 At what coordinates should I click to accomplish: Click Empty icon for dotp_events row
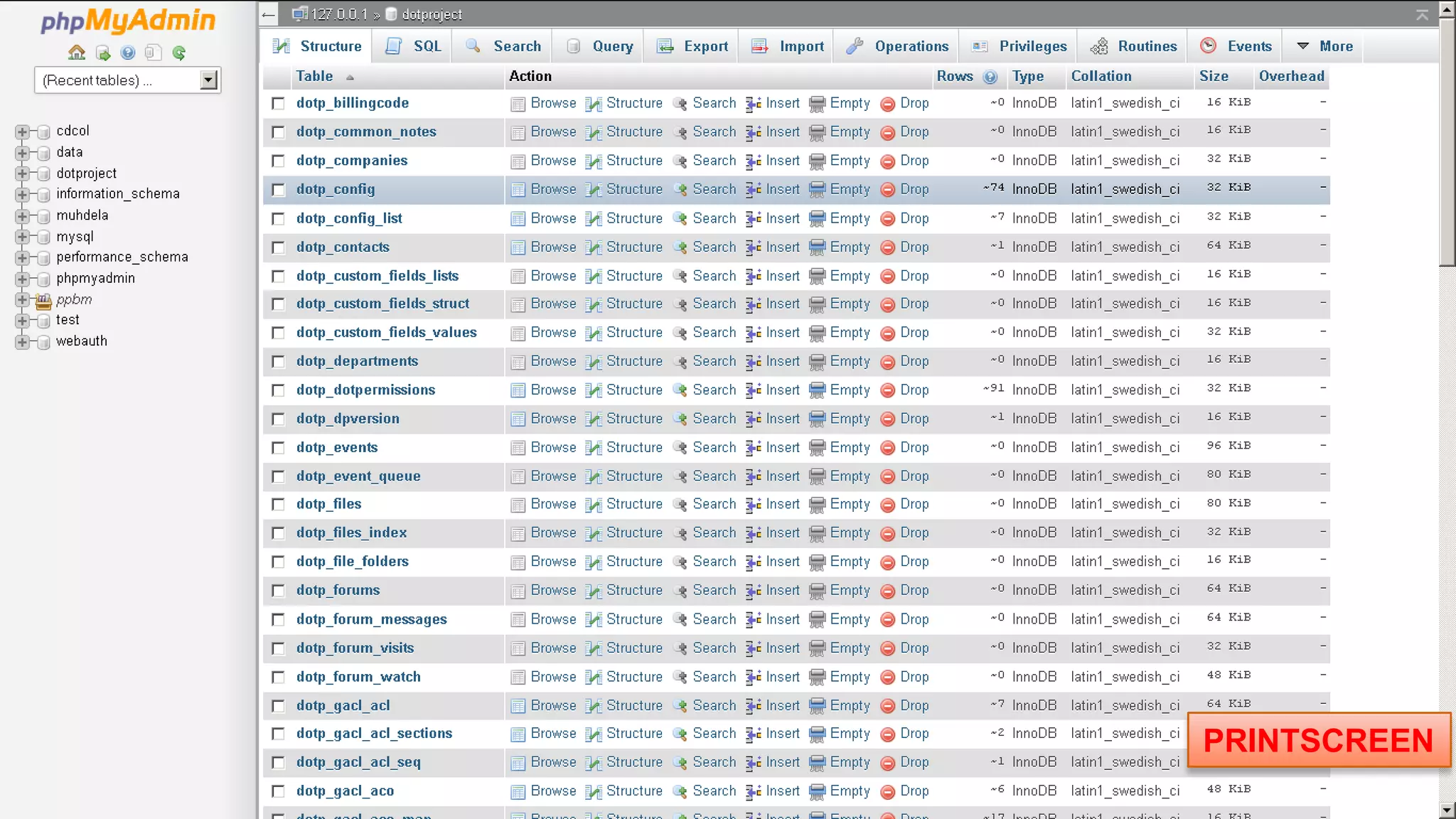point(818,448)
